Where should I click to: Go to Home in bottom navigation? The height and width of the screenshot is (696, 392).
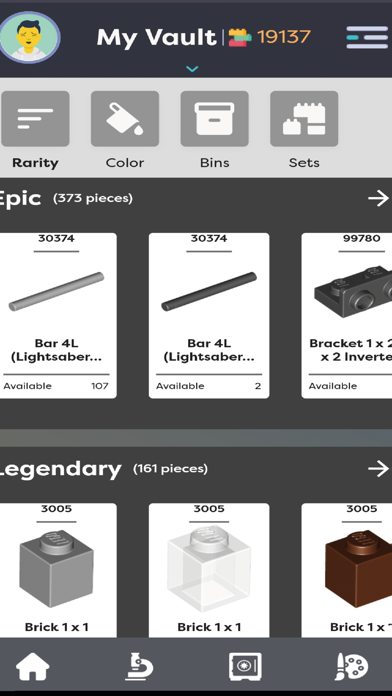33,666
